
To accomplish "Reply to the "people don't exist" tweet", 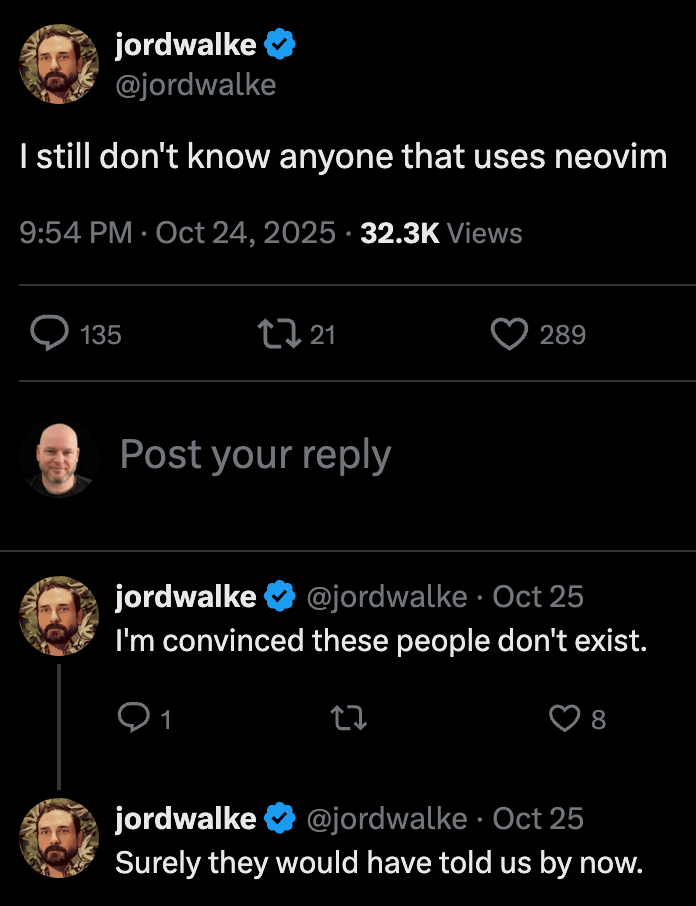I will click(133, 718).
